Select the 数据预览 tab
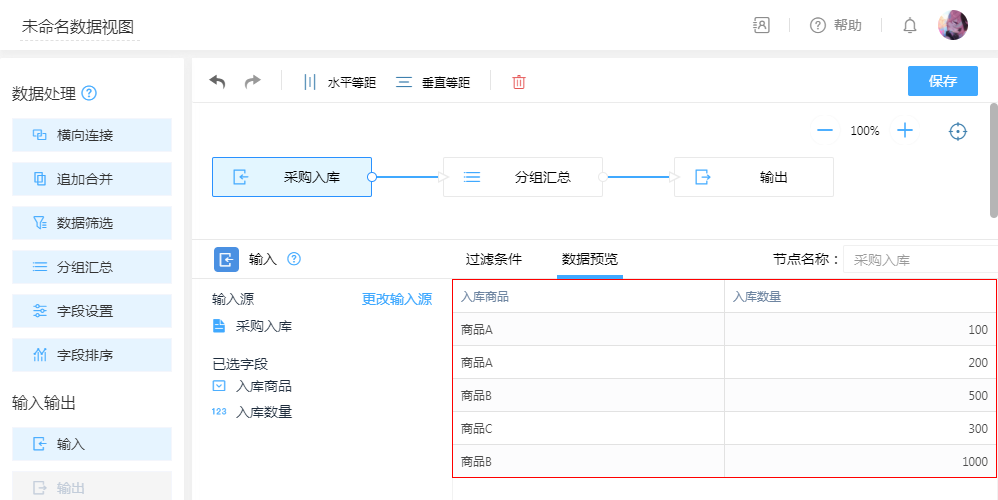This screenshot has height=500, width=998. [x=590, y=259]
